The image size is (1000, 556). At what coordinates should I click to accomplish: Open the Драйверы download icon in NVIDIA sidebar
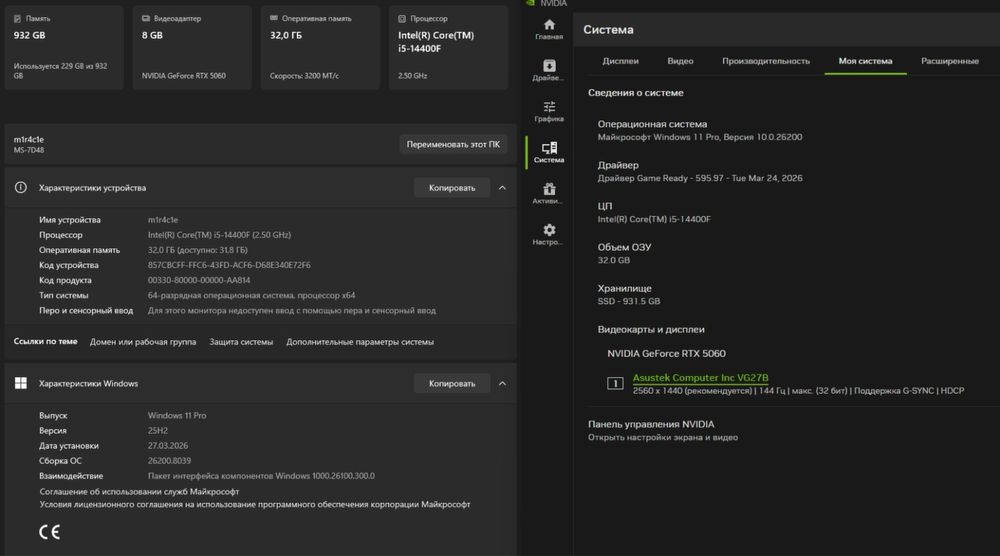pos(548,66)
